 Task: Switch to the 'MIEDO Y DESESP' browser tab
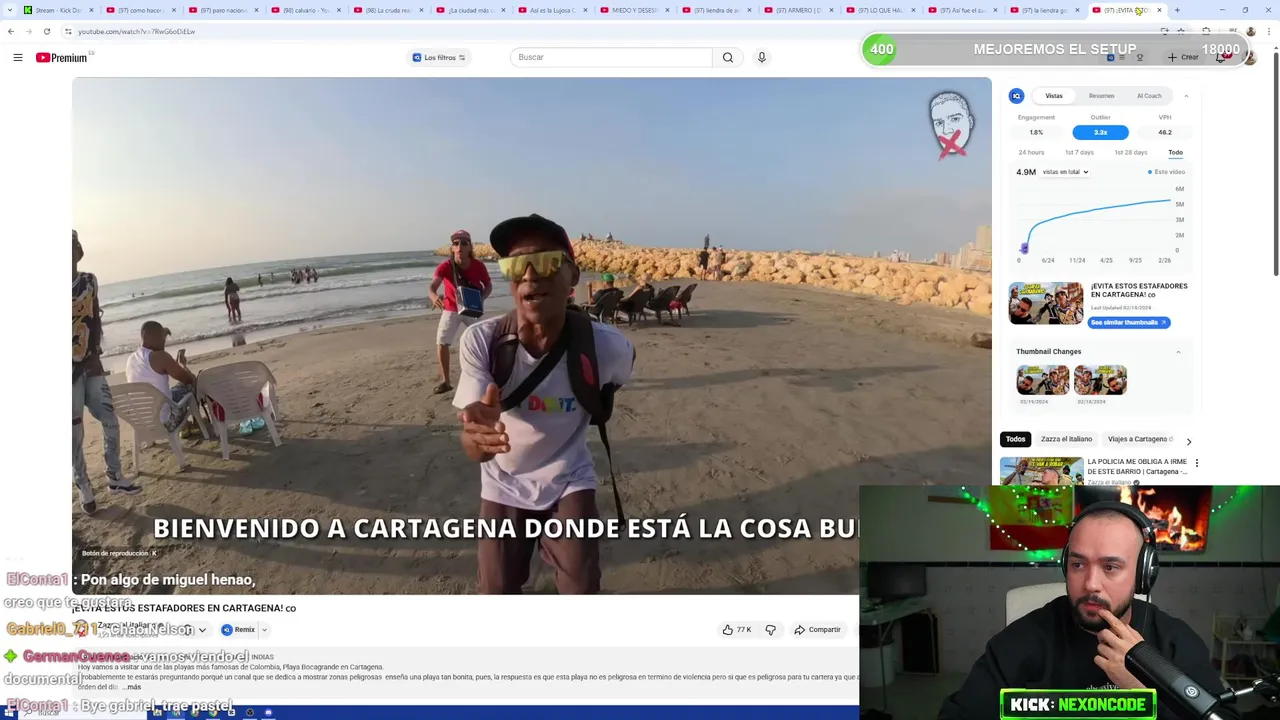(635, 10)
